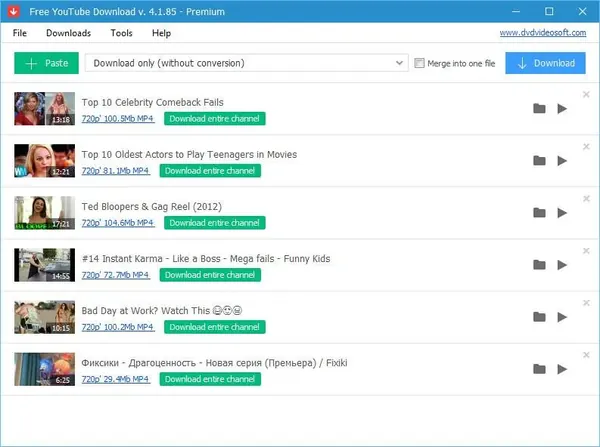Image resolution: width=600 pixels, height=447 pixels.
Task: Remove Top 10 Oldest Actors video from list
Action: (x=586, y=147)
